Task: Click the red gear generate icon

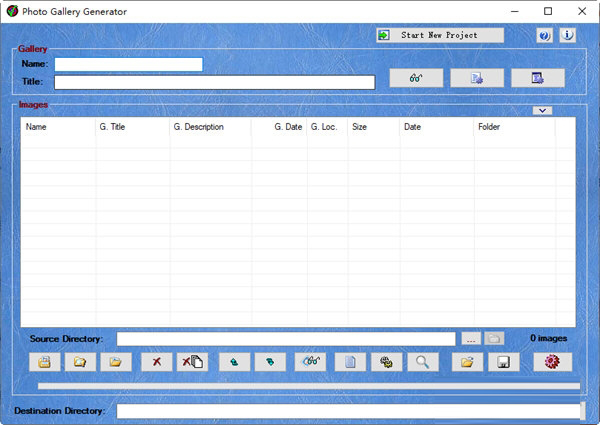Action: coord(553,362)
